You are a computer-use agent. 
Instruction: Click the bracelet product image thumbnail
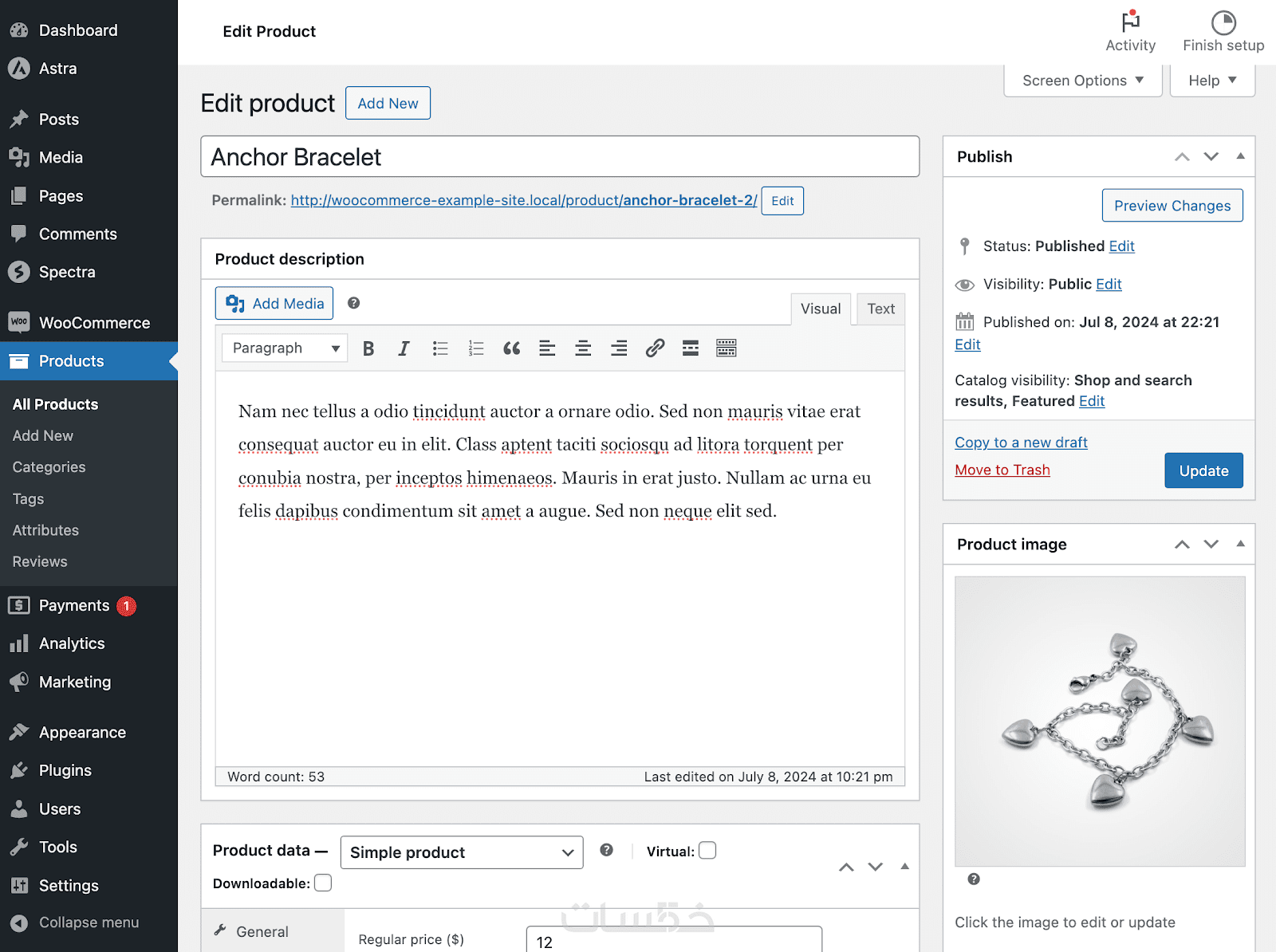click(1100, 722)
